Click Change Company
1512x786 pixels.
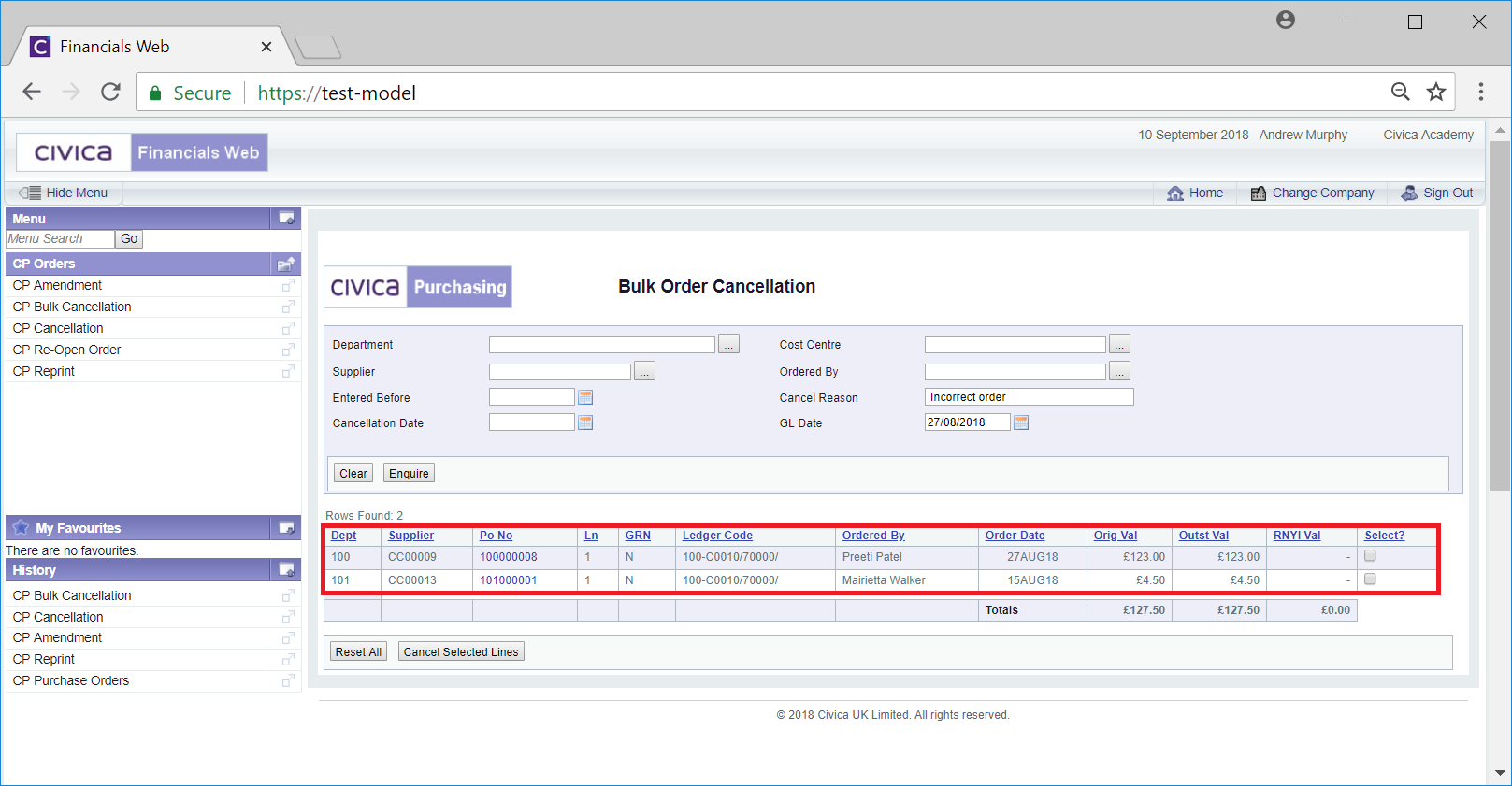pyautogui.click(x=1313, y=193)
